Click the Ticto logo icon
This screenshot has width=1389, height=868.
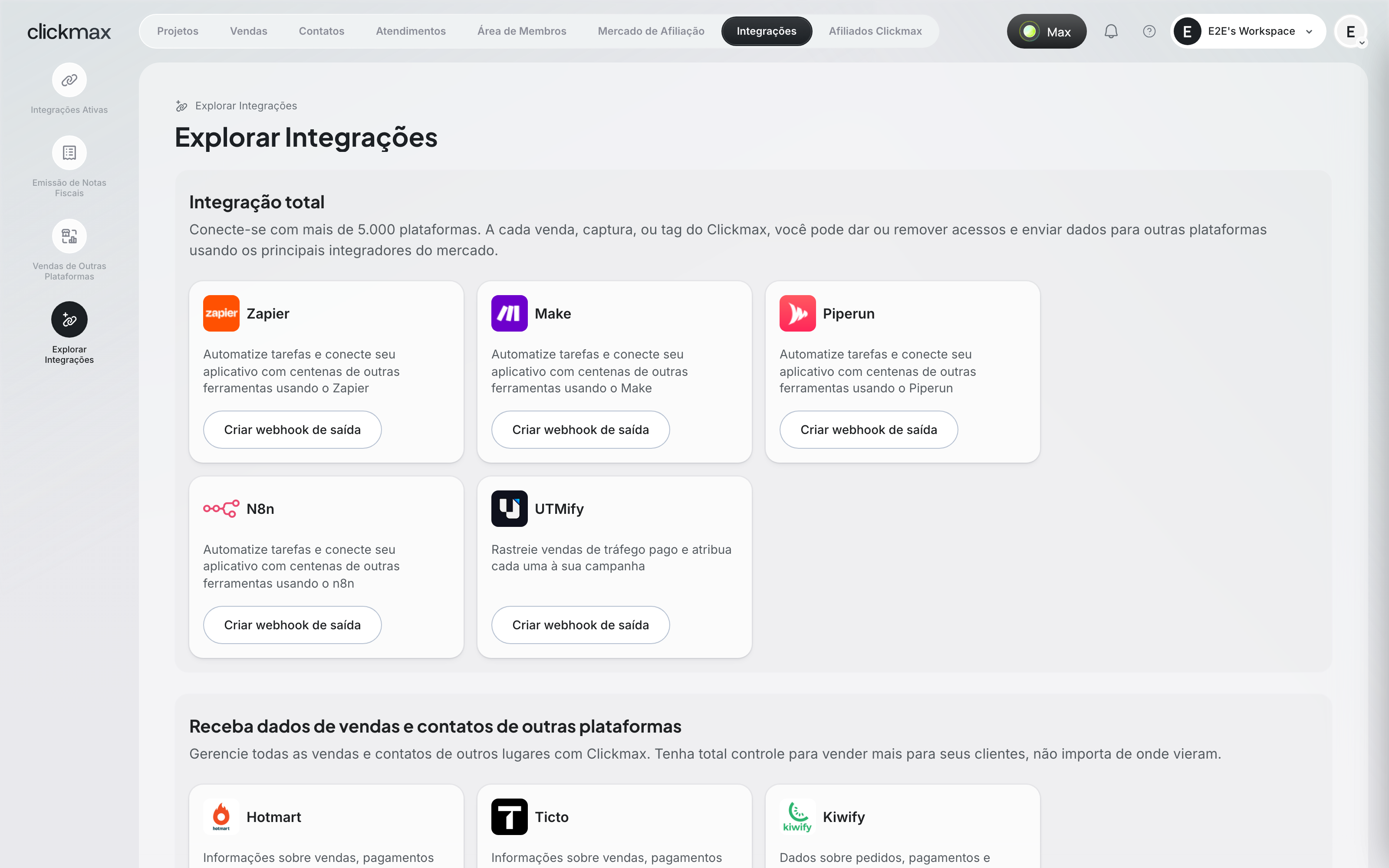(509, 817)
